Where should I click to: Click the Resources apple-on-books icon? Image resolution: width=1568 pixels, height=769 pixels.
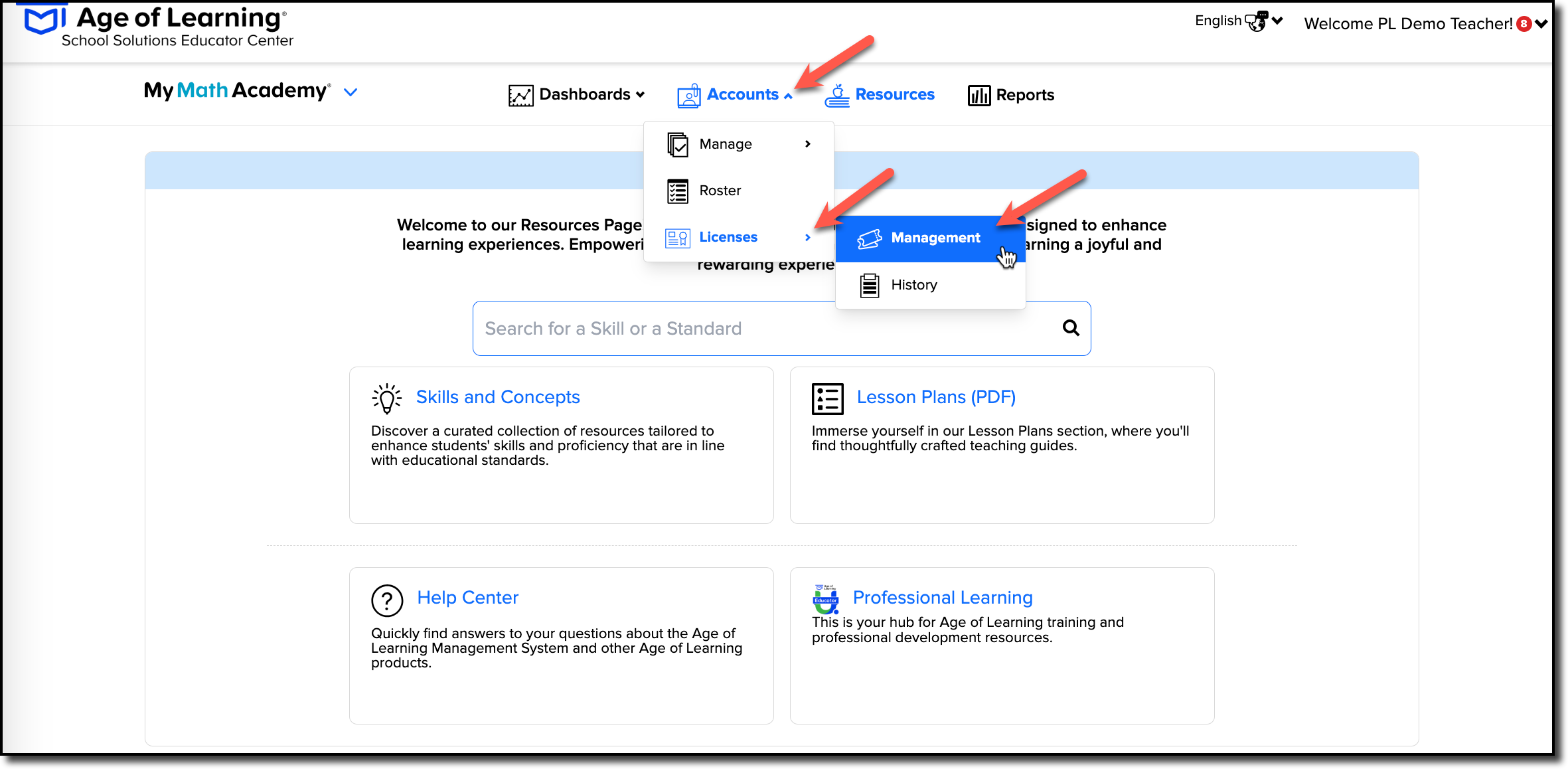pos(837,96)
